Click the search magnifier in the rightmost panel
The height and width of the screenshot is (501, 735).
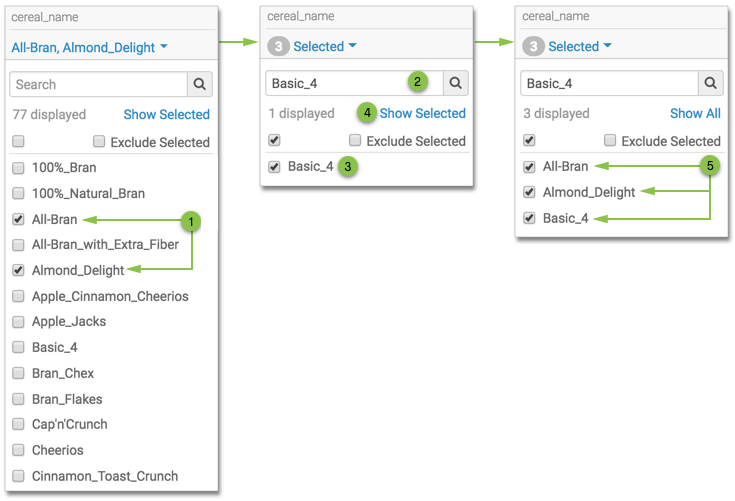(x=711, y=84)
